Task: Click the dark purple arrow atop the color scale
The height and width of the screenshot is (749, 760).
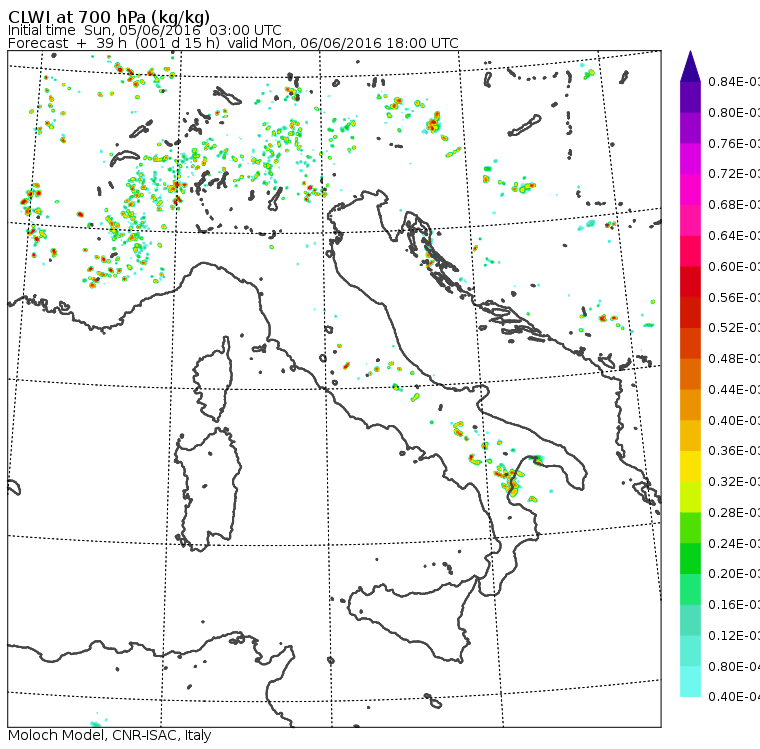Action: tap(690, 66)
